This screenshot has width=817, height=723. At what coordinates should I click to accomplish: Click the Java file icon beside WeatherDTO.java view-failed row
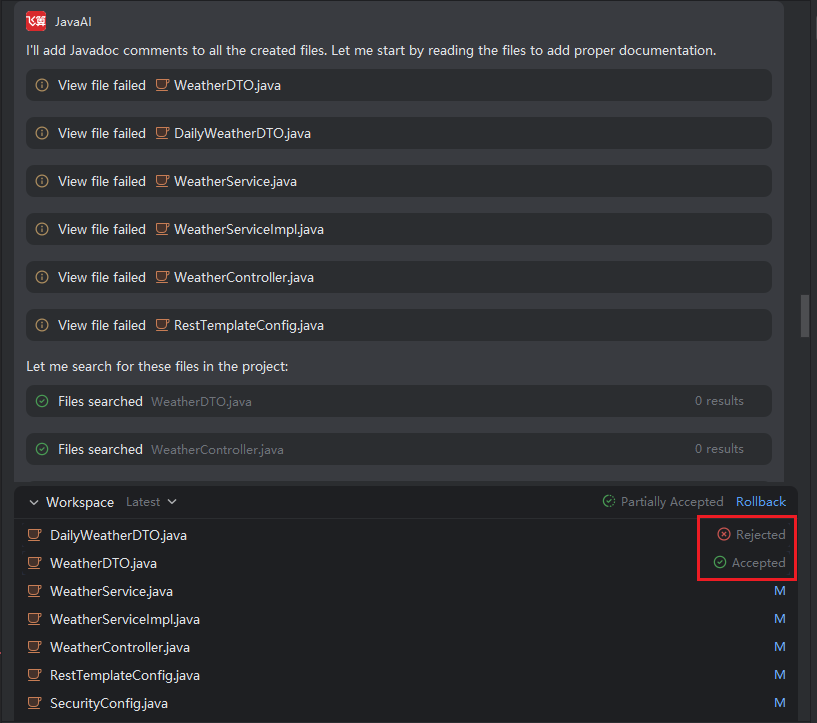(x=163, y=85)
